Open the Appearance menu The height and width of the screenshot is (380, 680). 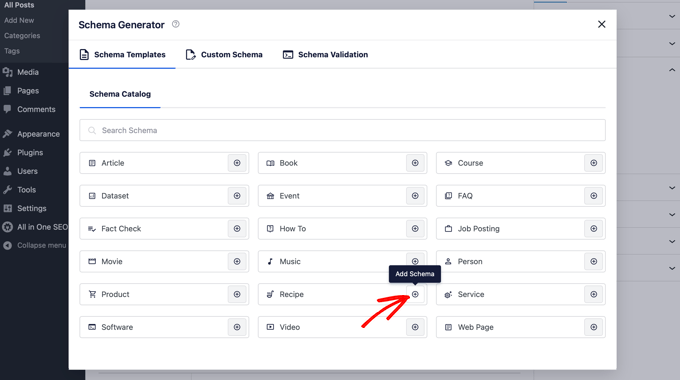tap(38, 134)
